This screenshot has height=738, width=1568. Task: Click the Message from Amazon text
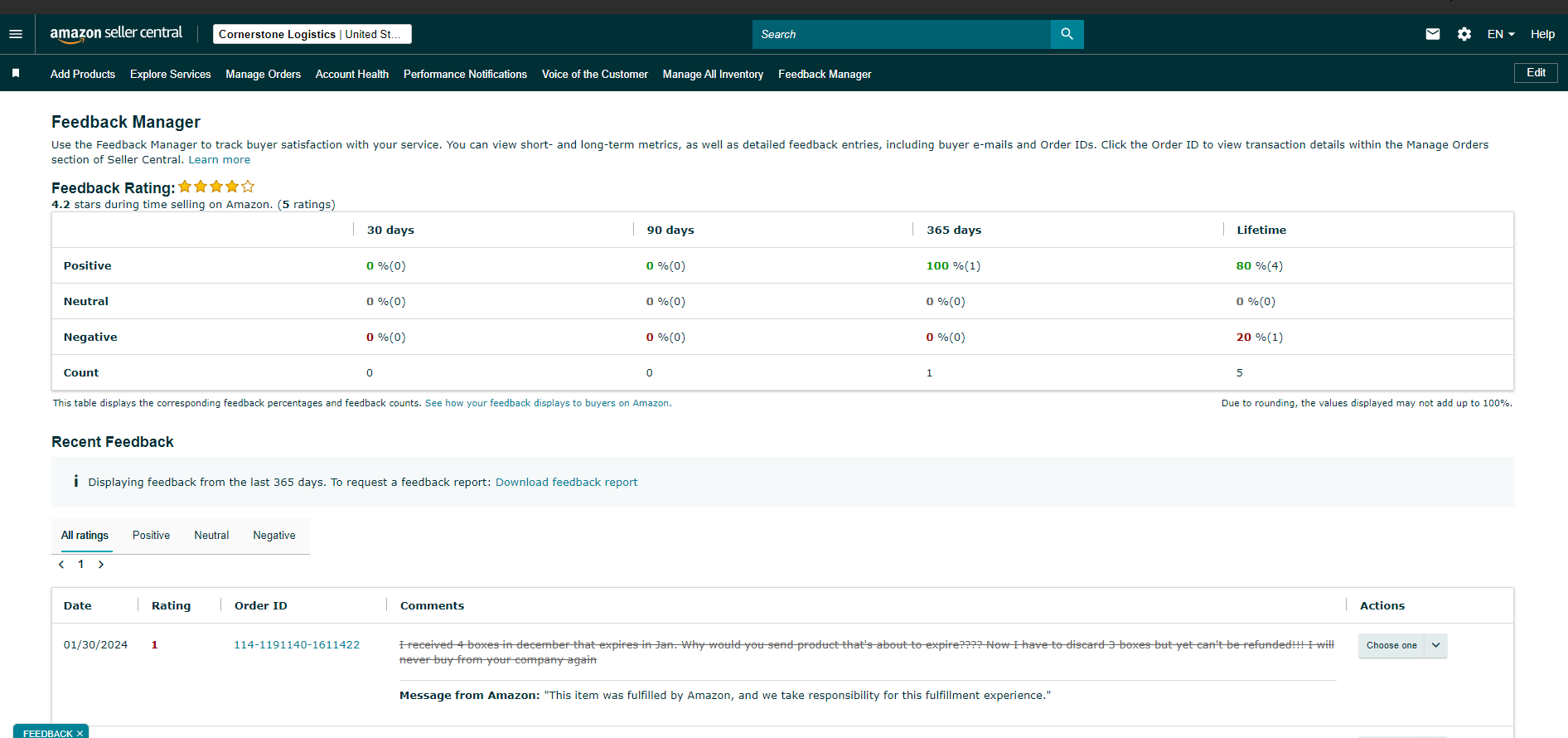pyautogui.click(x=725, y=696)
